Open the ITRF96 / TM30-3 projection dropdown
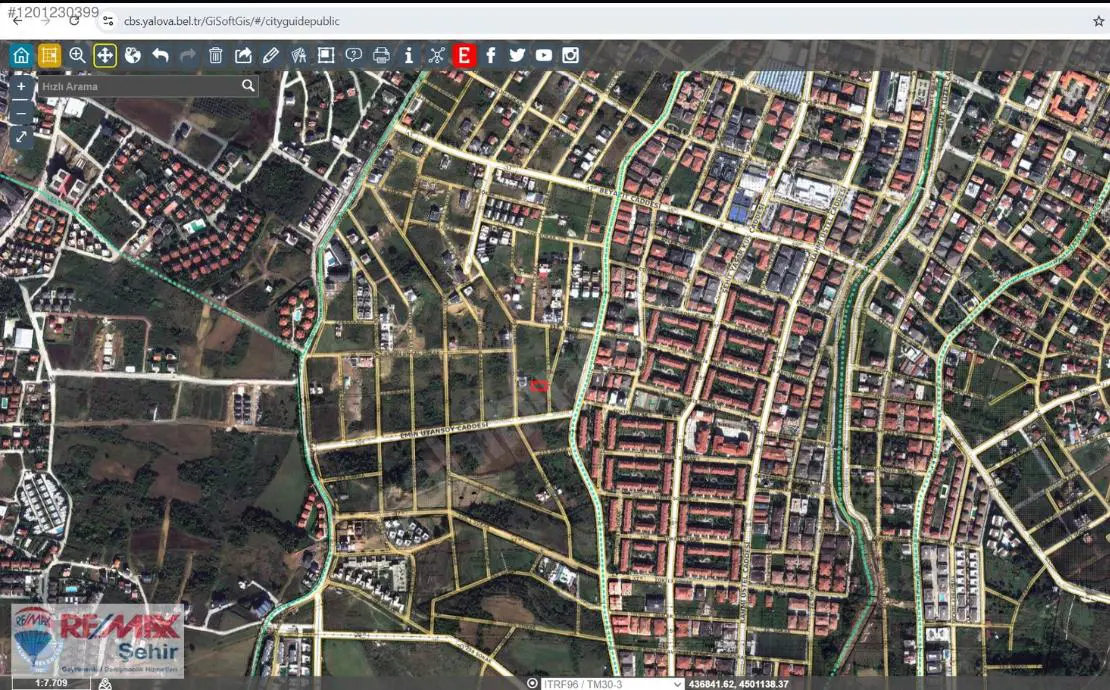This screenshot has width=1110, height=690. pyautogui.click(x=613, y=684)
